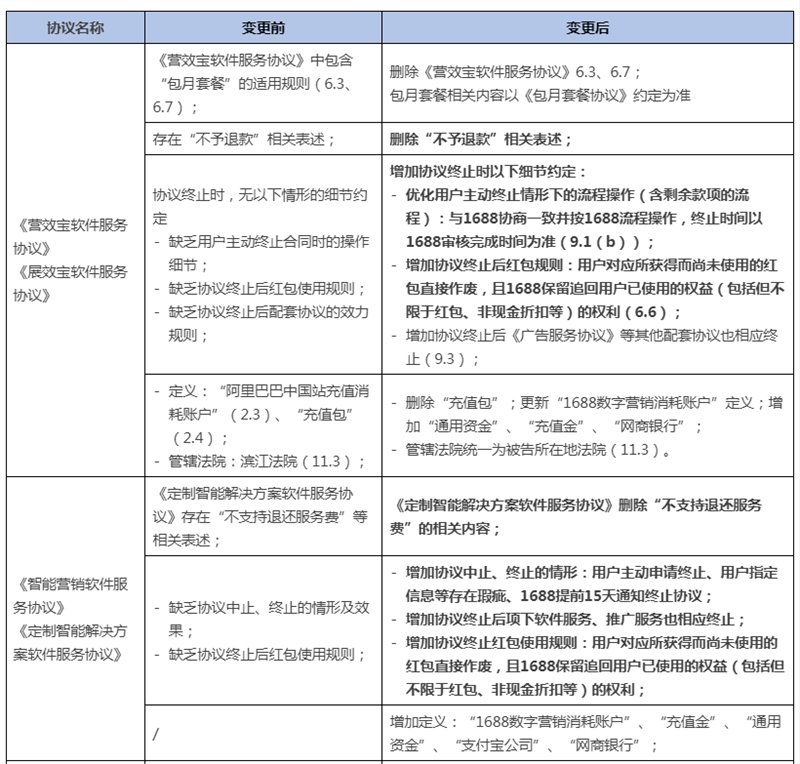Click heading 增加协议终止时以下细节约定
The image size is (800, 764).
tap(488, 171)
